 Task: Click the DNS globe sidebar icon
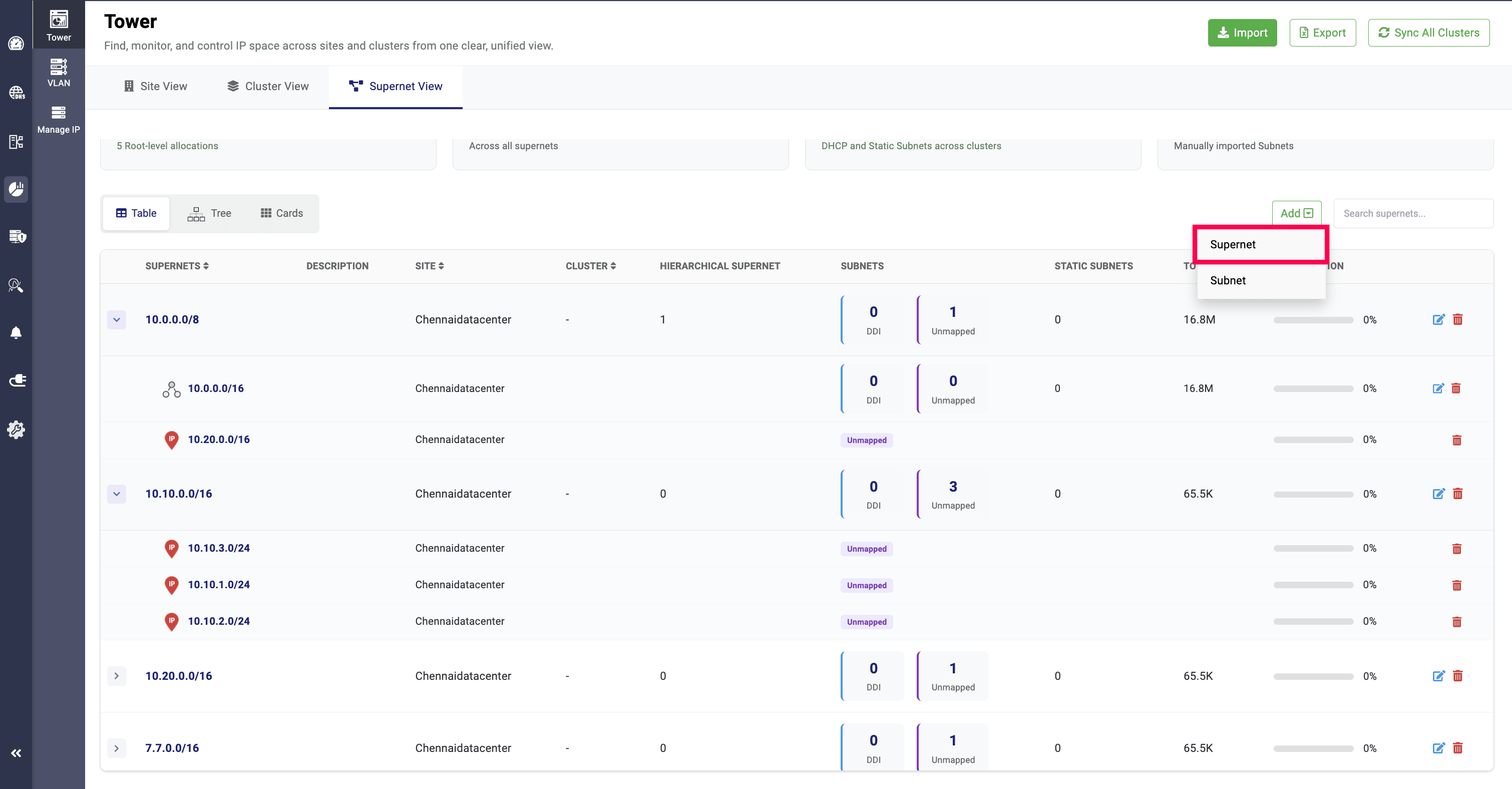(x=16, y=92)
